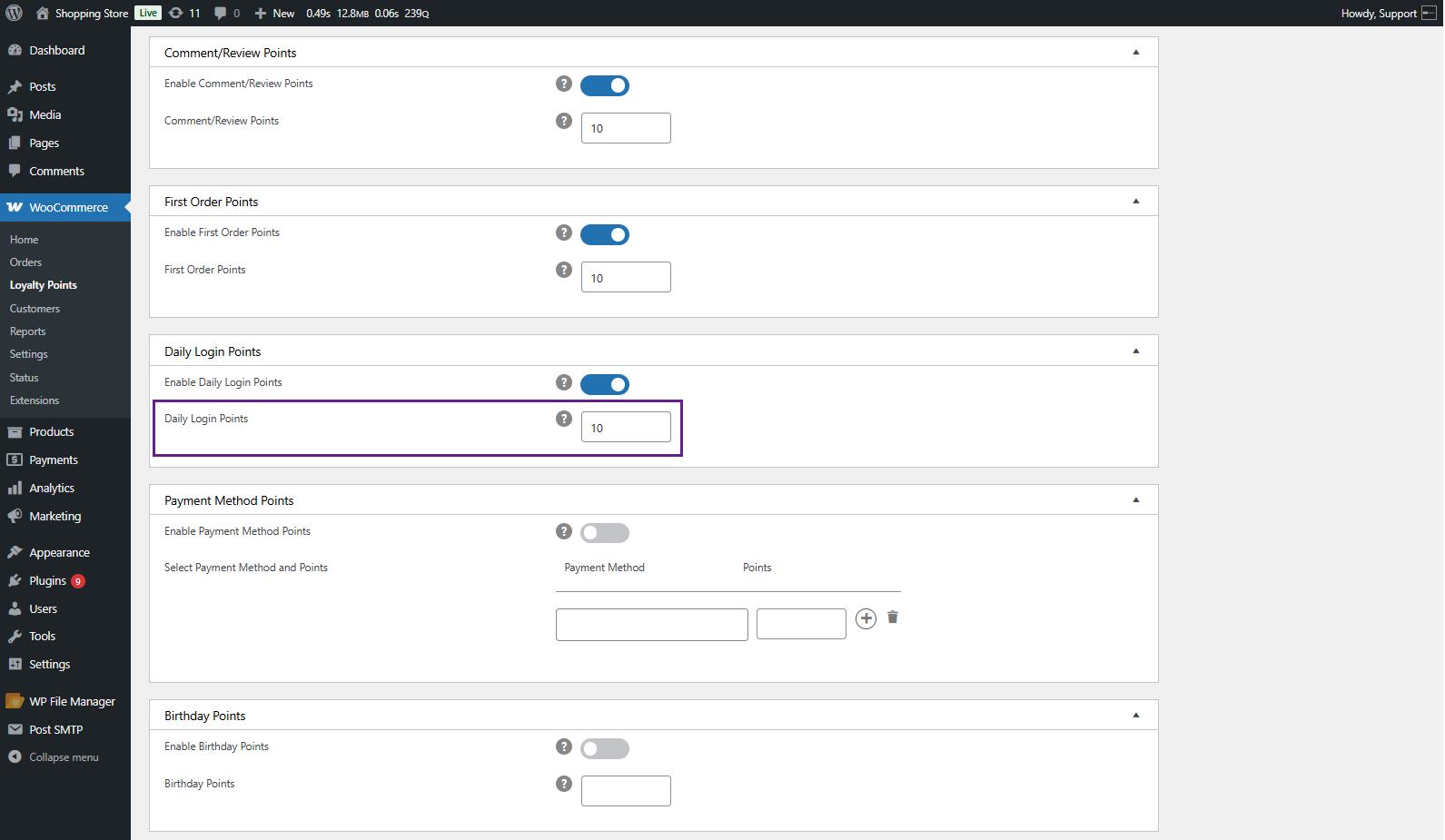
Task: Click the First Order Points value field
Action: pos(626,277)
